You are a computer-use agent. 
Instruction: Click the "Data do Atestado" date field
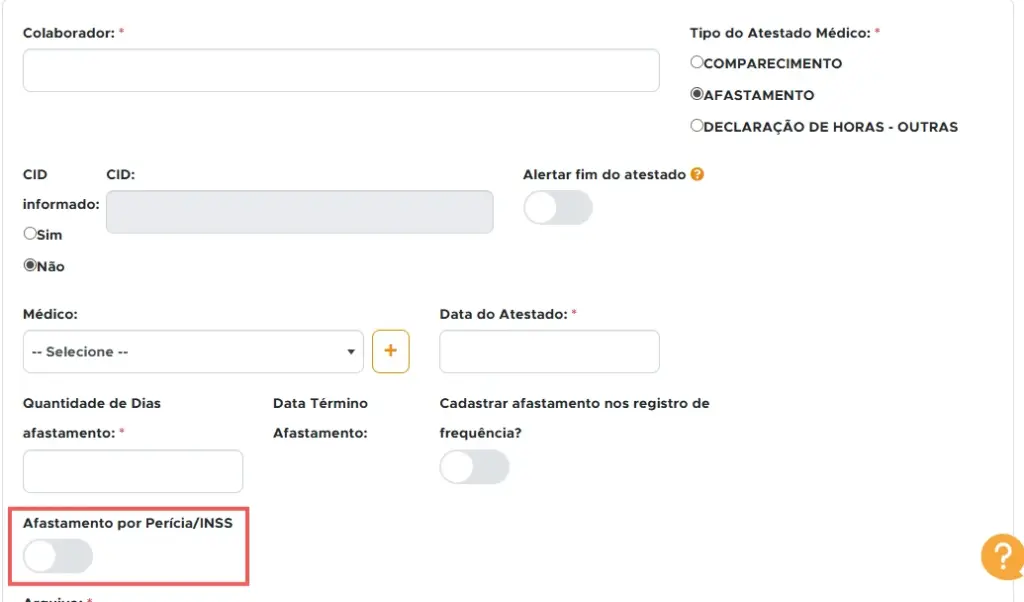click(x=548, y=351)
